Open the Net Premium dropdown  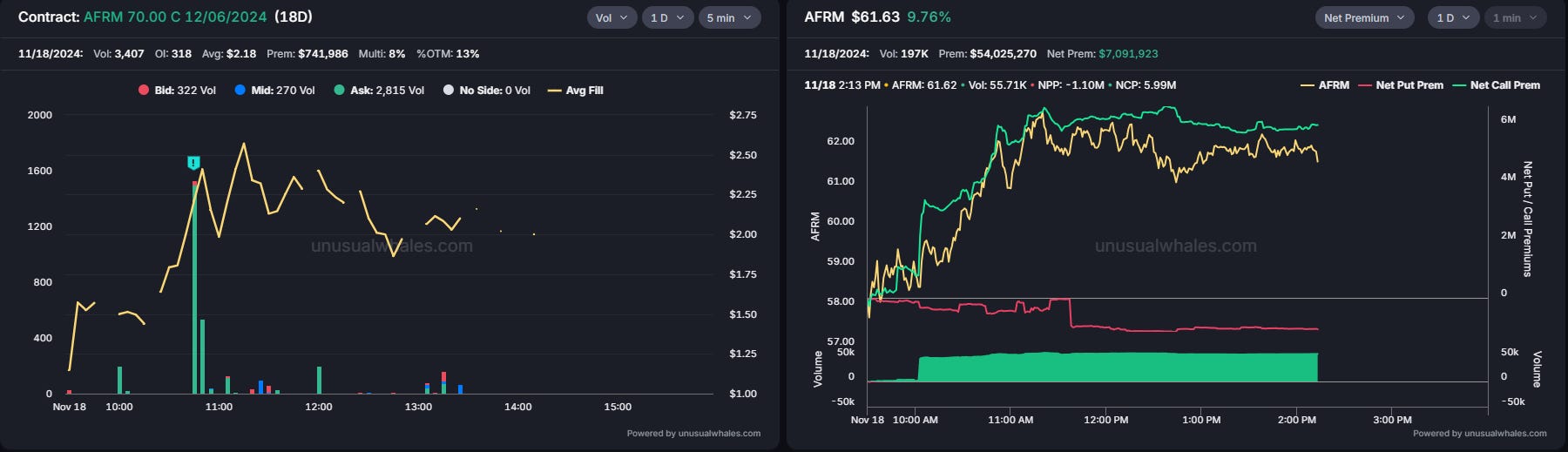(x=1364, y=17)
